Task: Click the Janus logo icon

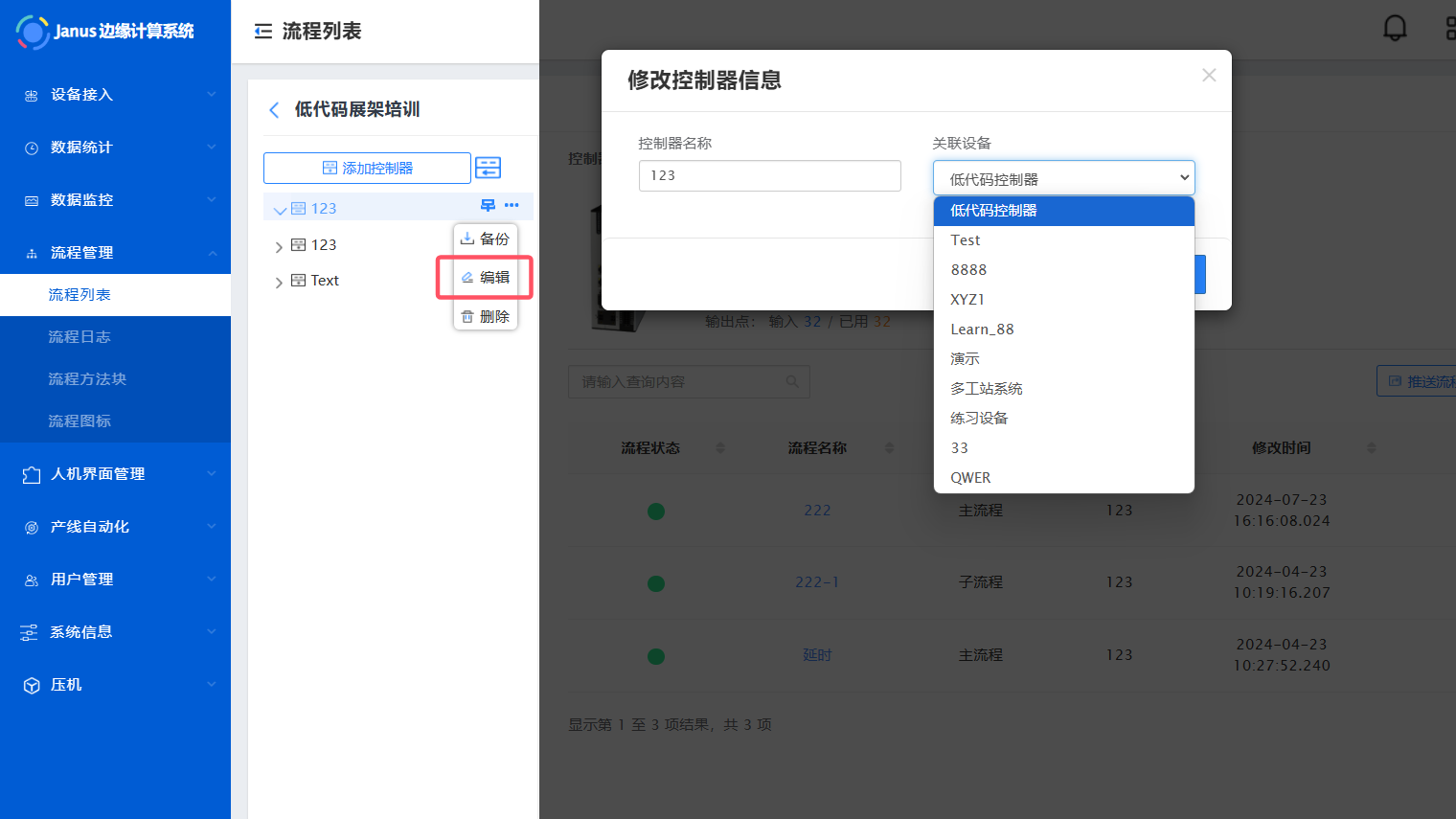Action: [x=33, y=32]
